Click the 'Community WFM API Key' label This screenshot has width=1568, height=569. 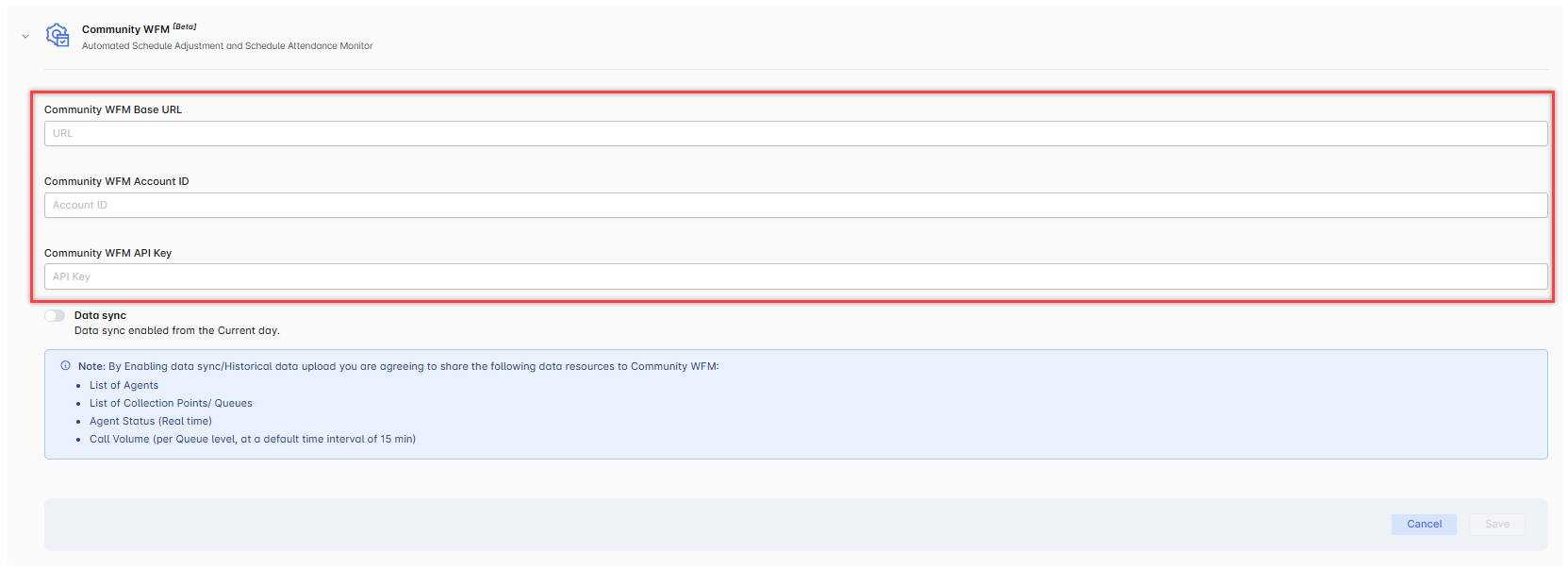click(108, 253)
